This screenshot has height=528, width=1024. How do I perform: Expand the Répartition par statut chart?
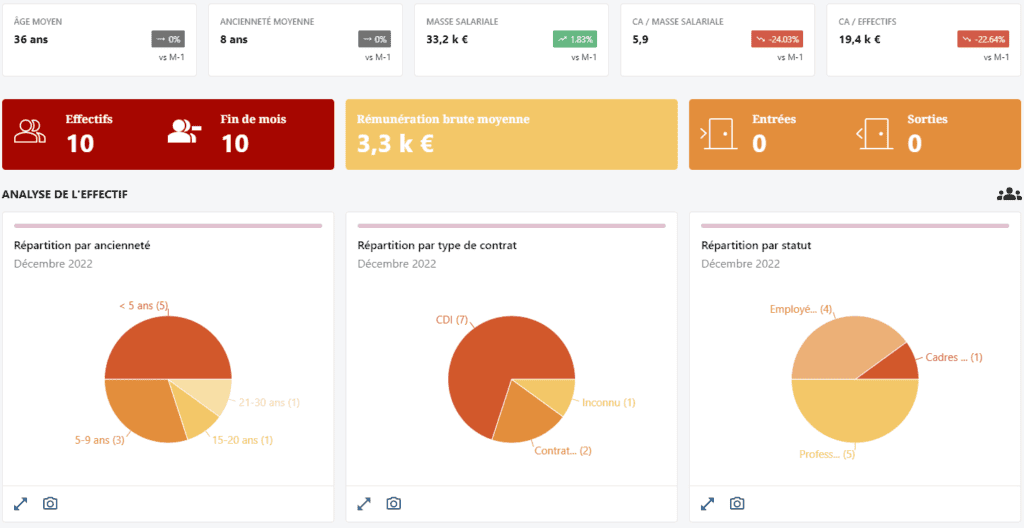pos(708,504)
